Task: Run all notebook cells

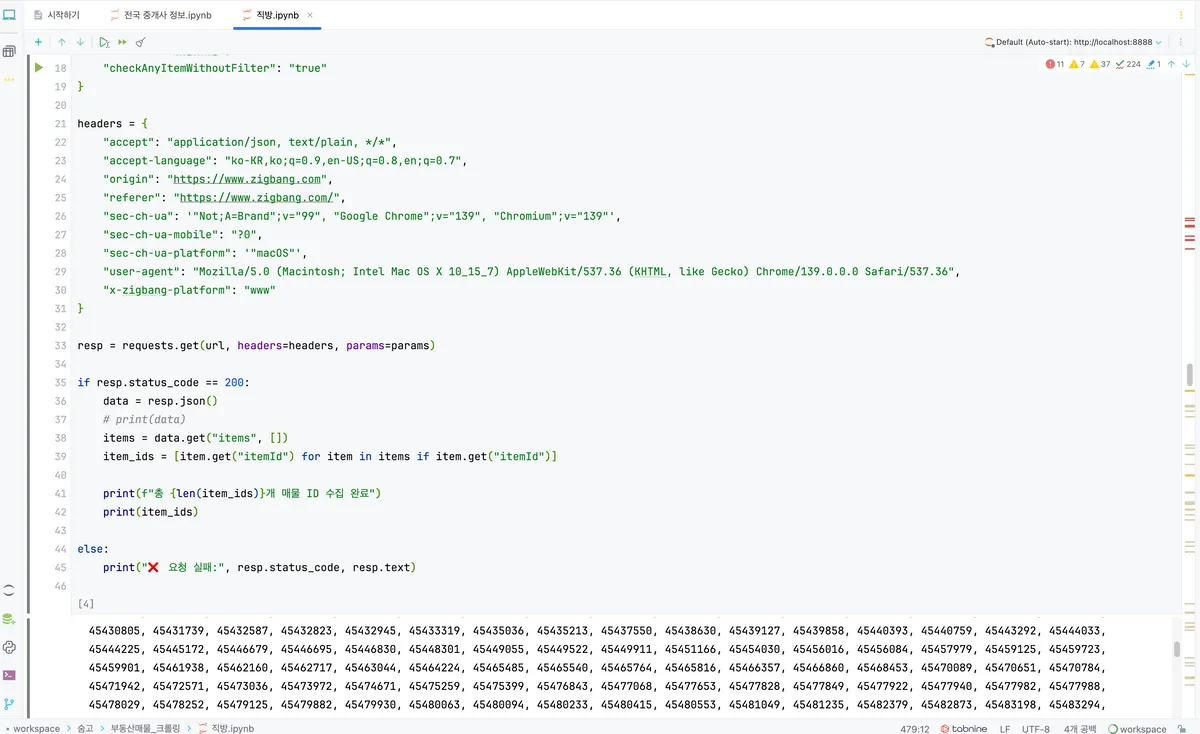Action: click(122, 42)
